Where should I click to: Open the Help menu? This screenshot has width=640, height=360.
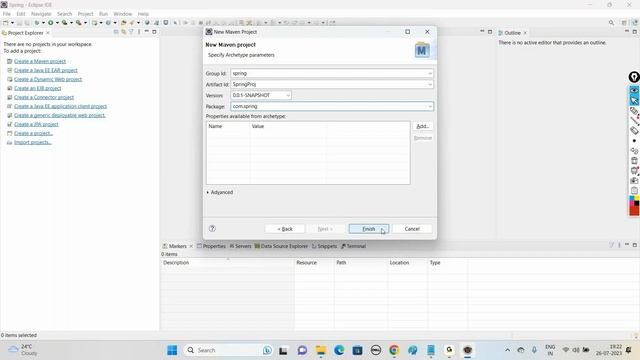tap(143, 14)
